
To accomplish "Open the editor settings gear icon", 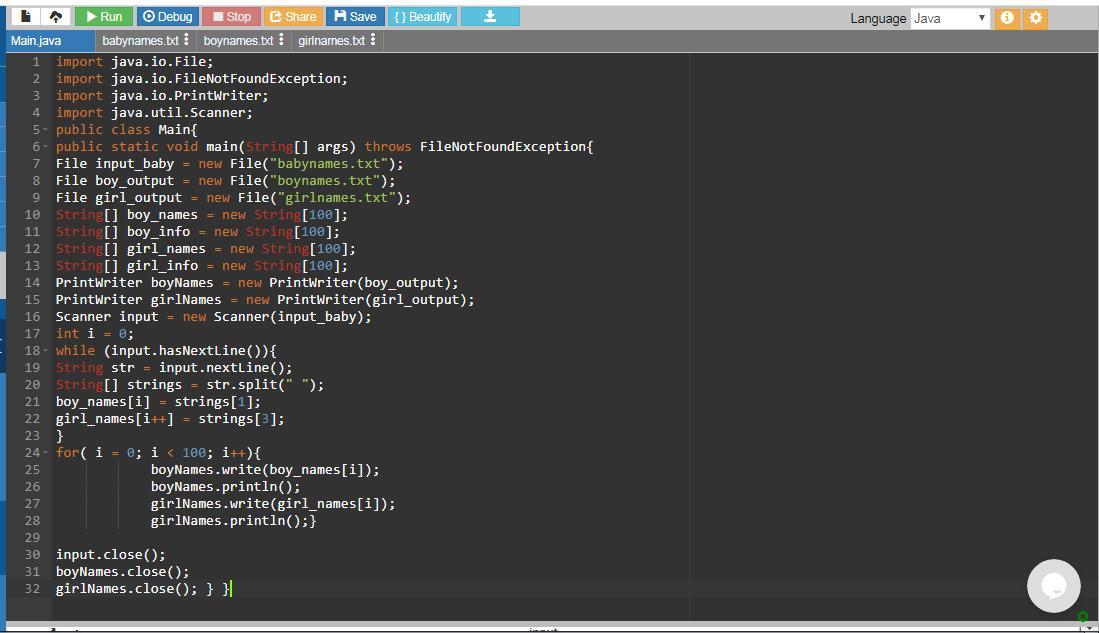I will click(x=1036, y=18).
